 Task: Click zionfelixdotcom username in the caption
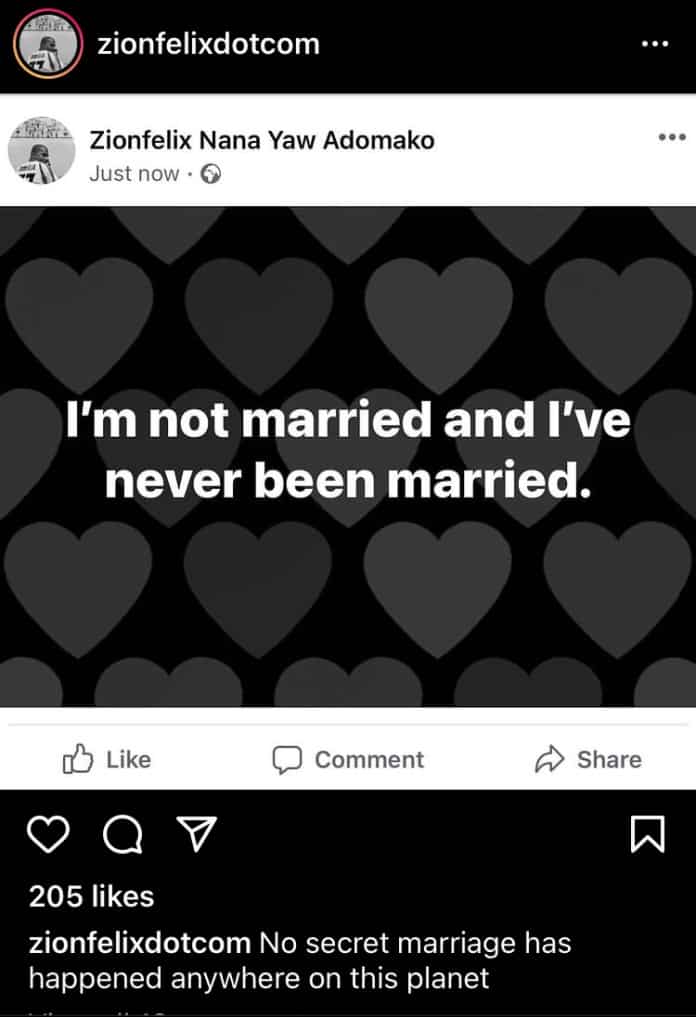point(139,942)
